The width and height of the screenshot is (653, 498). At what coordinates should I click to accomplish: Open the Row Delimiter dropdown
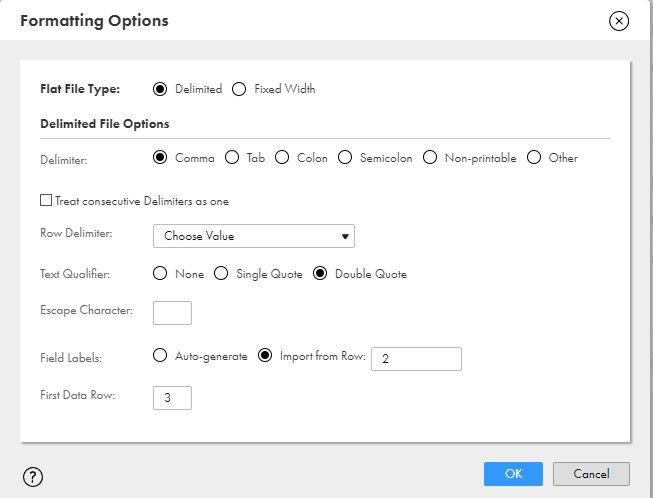pos(254,236)
